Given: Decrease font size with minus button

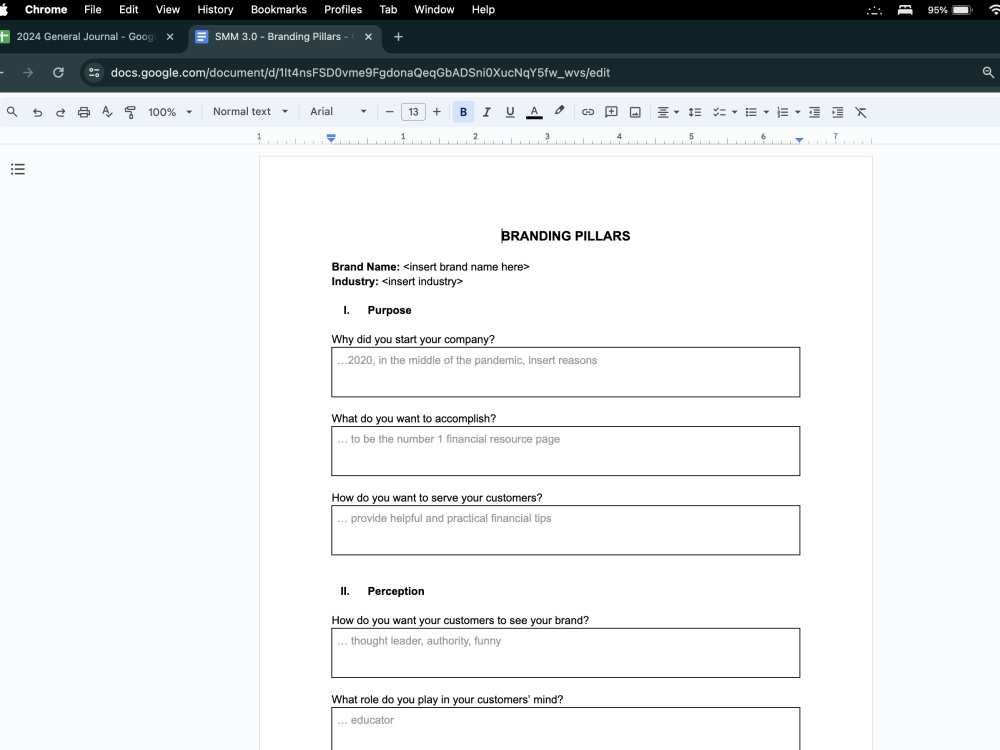Looking at the screenshot, I should (389, 112).
